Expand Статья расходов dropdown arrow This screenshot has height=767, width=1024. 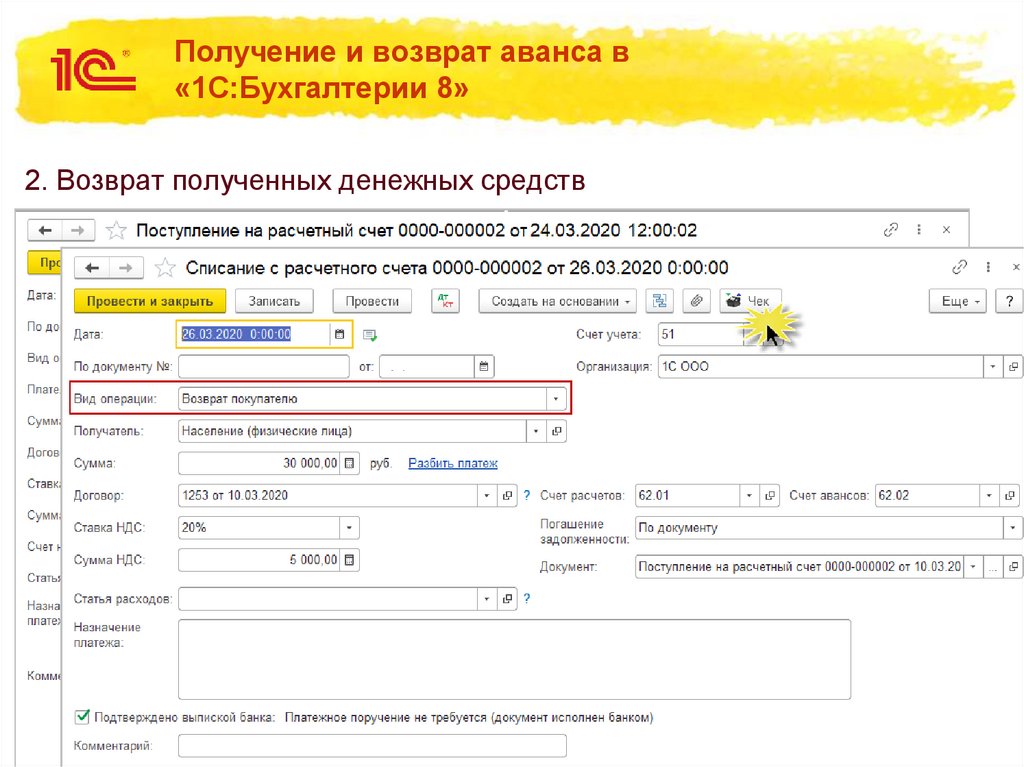(487, 598)
